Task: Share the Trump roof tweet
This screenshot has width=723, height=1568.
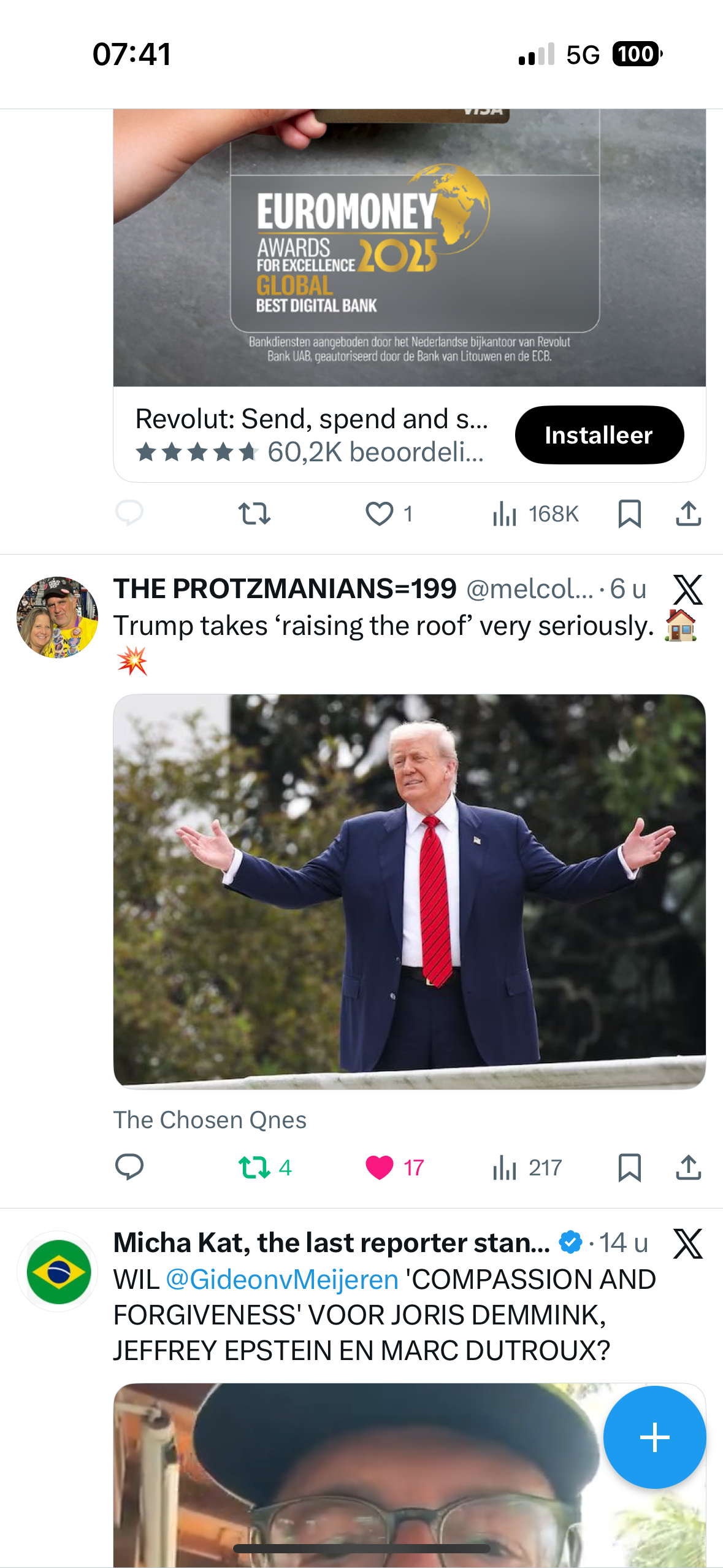Action: coord(688,1167)
